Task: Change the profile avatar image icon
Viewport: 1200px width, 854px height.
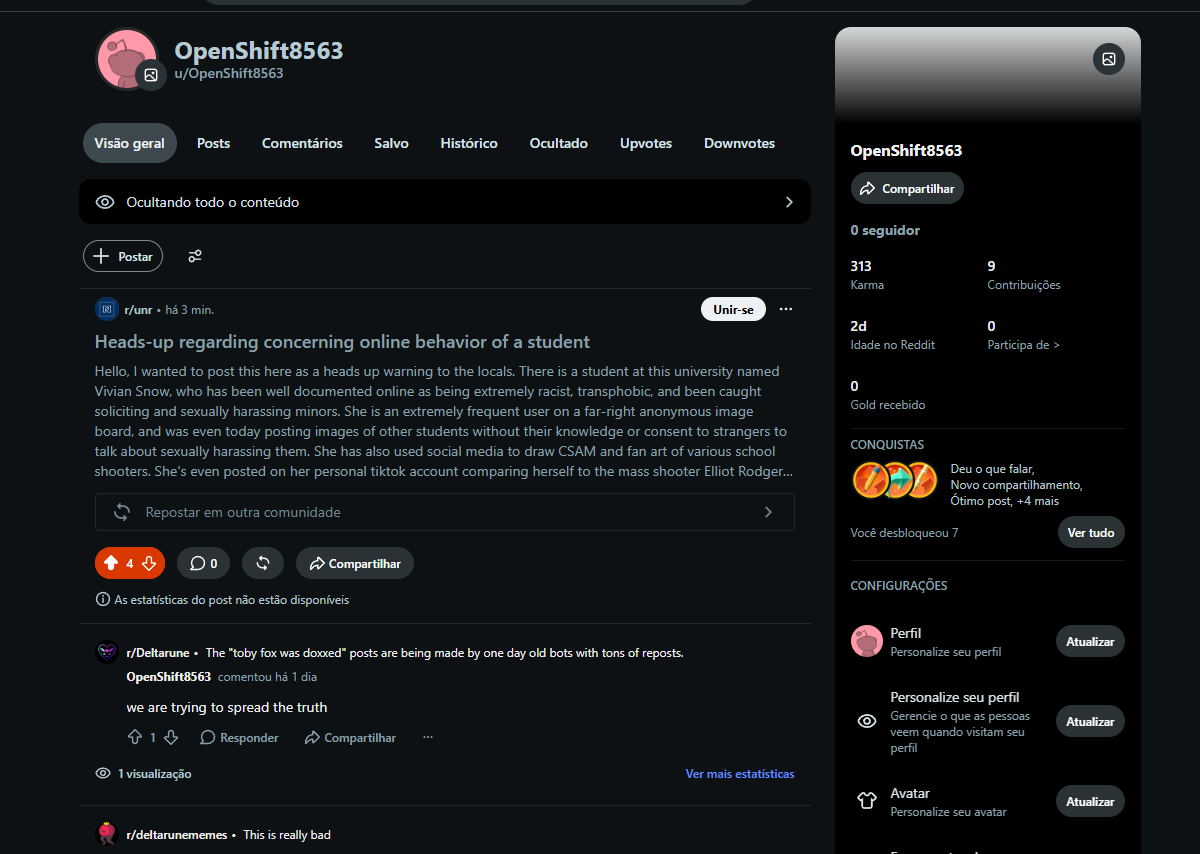Action: pyautogui.click(x=151, y=75)
